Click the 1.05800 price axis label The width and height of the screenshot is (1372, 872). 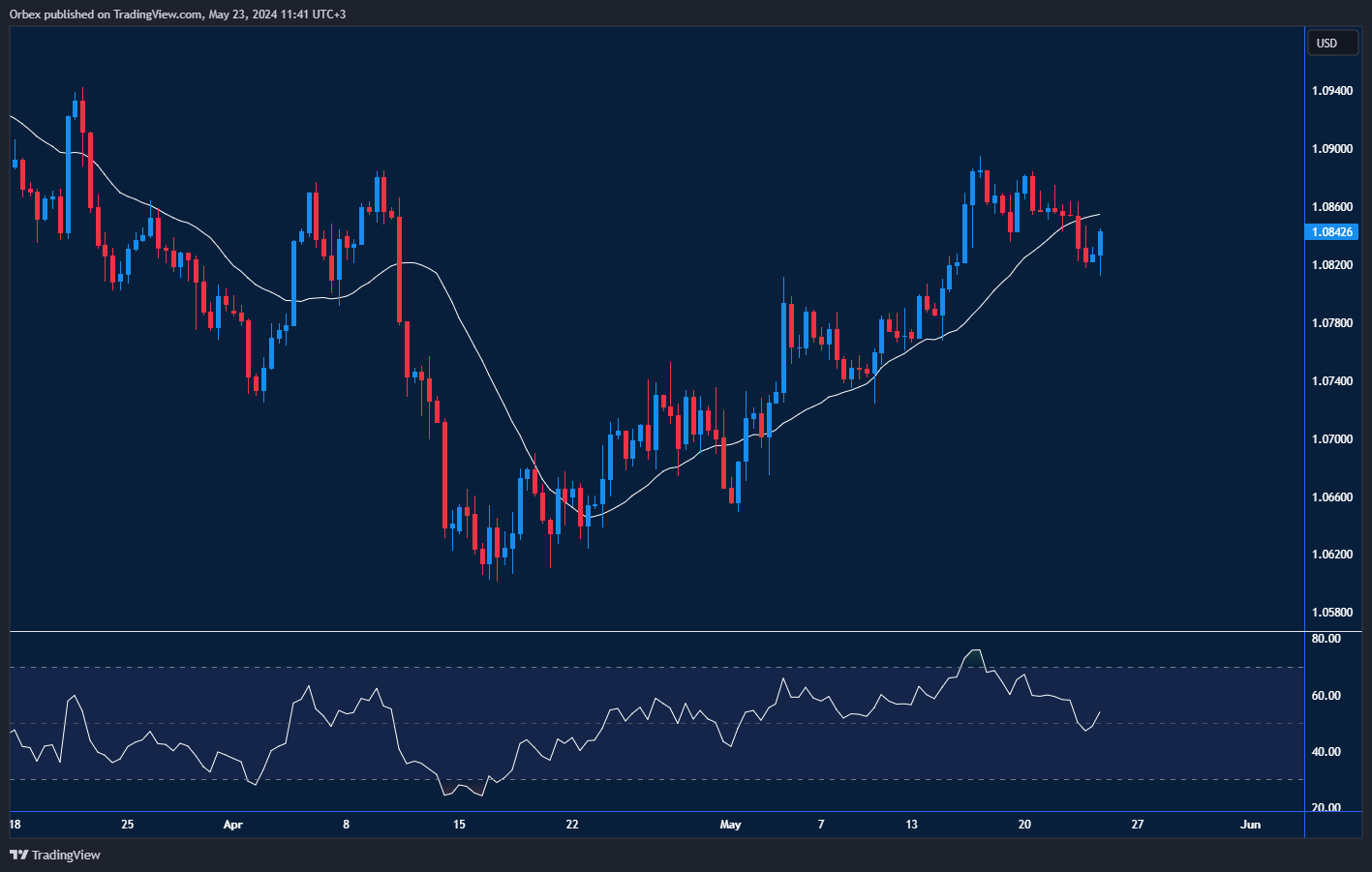(x=1332, y=613)
